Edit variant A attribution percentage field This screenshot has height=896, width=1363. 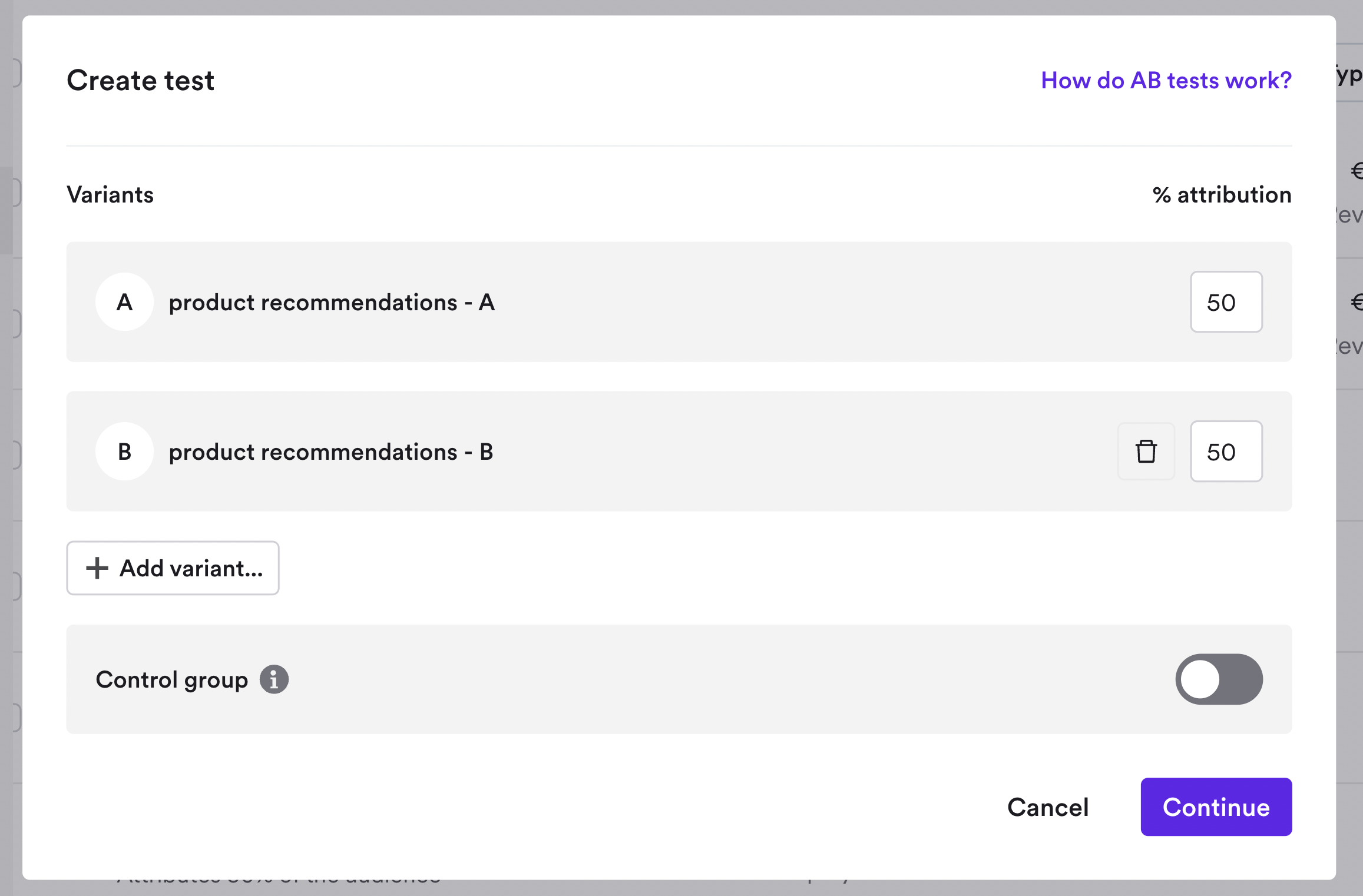(x=1226, y=302)
